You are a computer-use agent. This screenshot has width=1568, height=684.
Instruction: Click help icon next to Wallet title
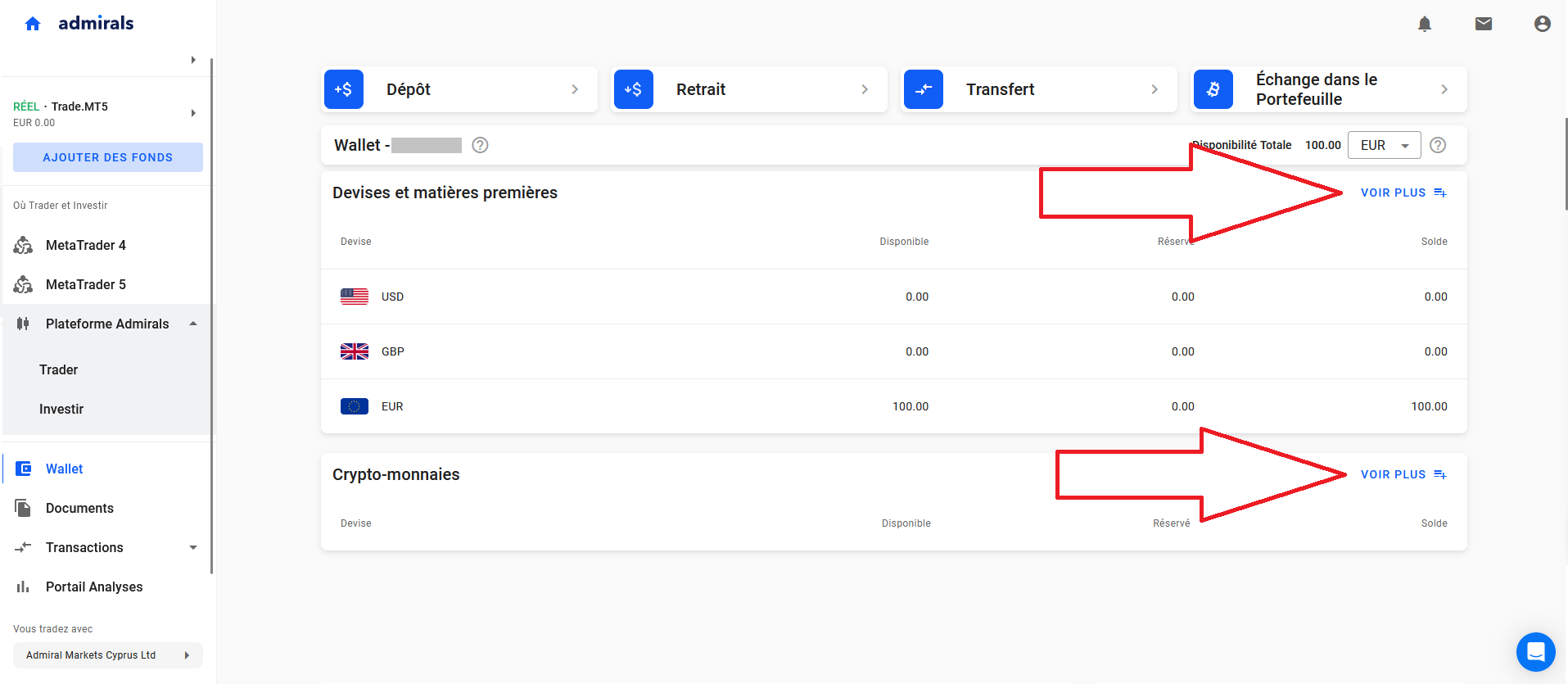(481, 145)
